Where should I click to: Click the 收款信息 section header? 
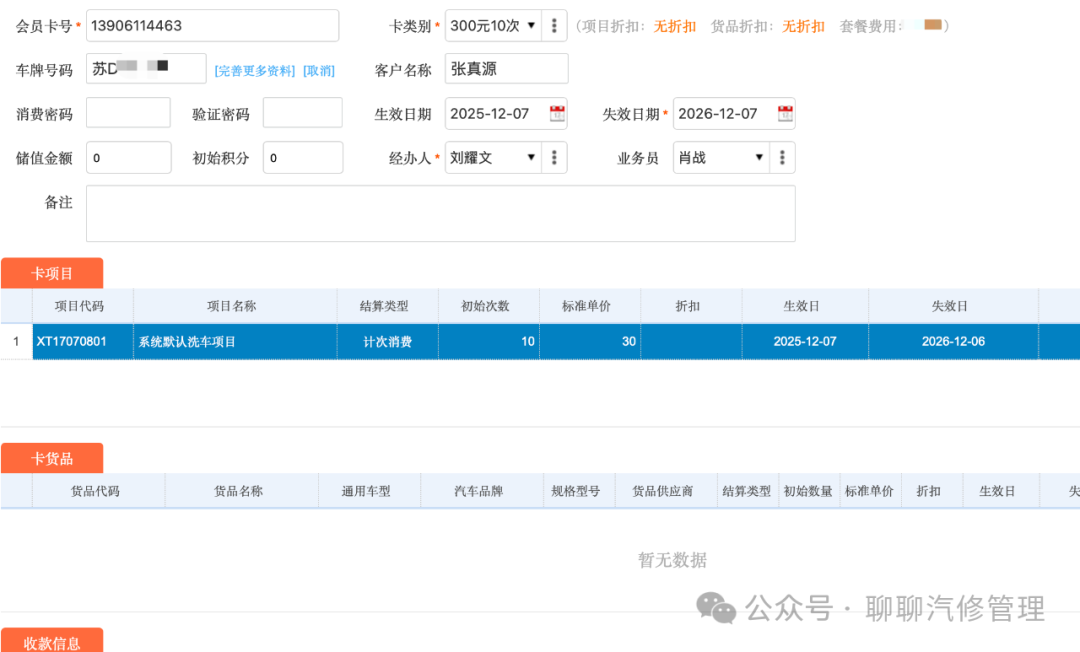[x=52, y=640]
